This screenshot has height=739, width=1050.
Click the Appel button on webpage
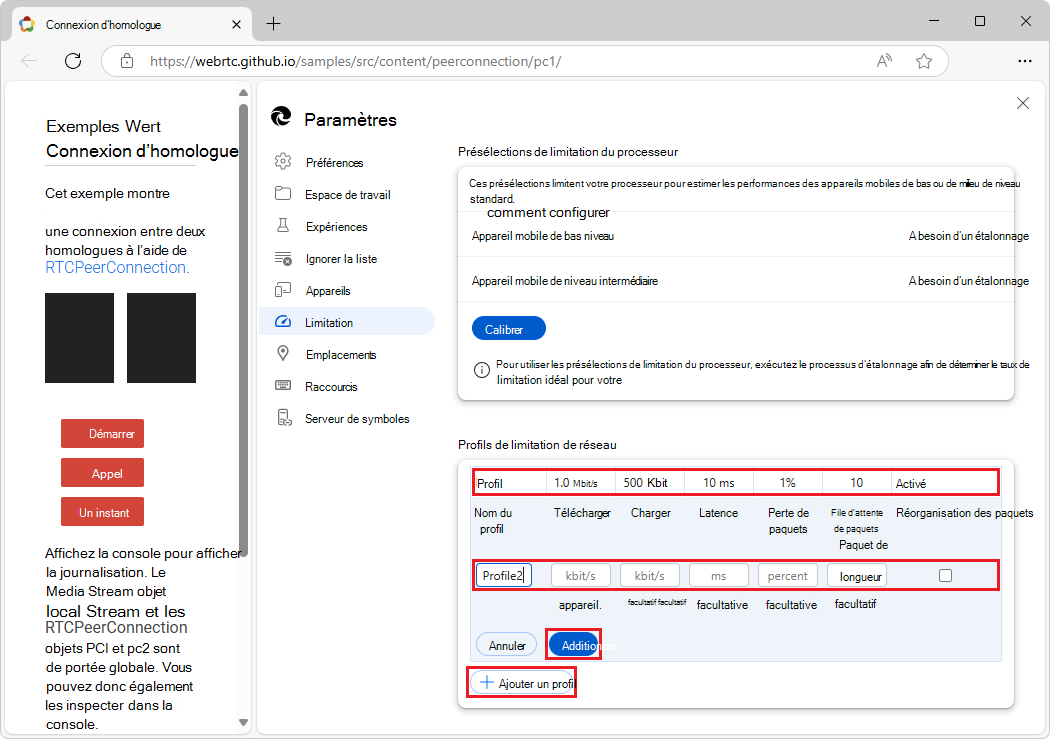pyautogui.click(x=102, y=473)
